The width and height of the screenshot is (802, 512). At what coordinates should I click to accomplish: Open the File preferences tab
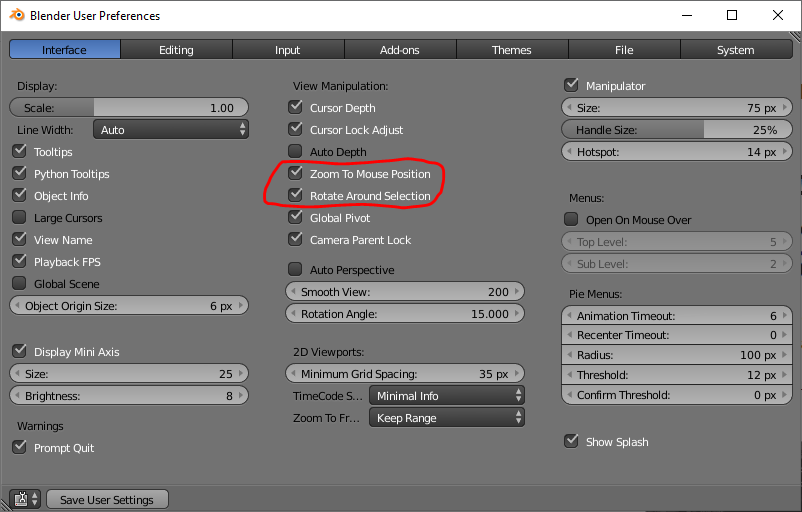point(624,50)
